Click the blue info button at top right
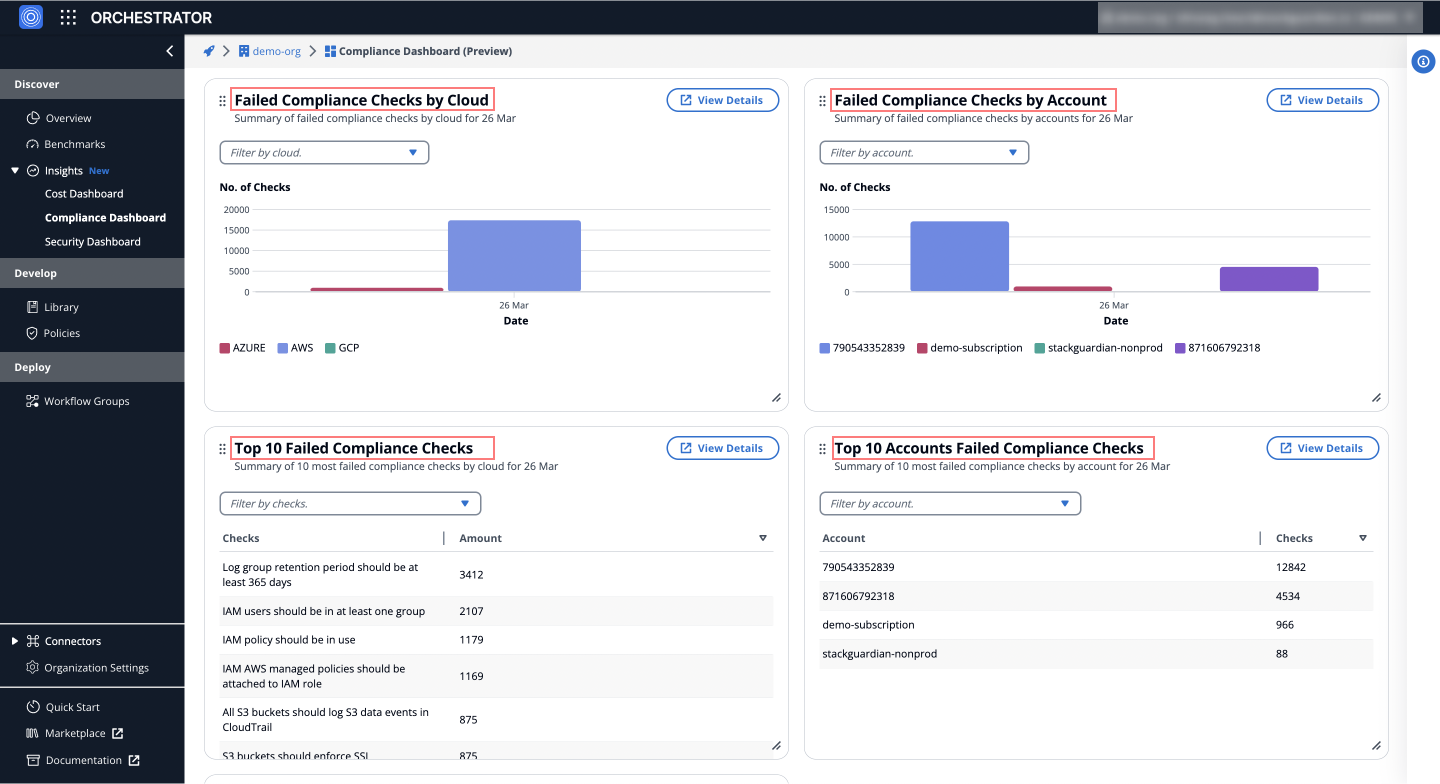 (x=1423, y=61)
